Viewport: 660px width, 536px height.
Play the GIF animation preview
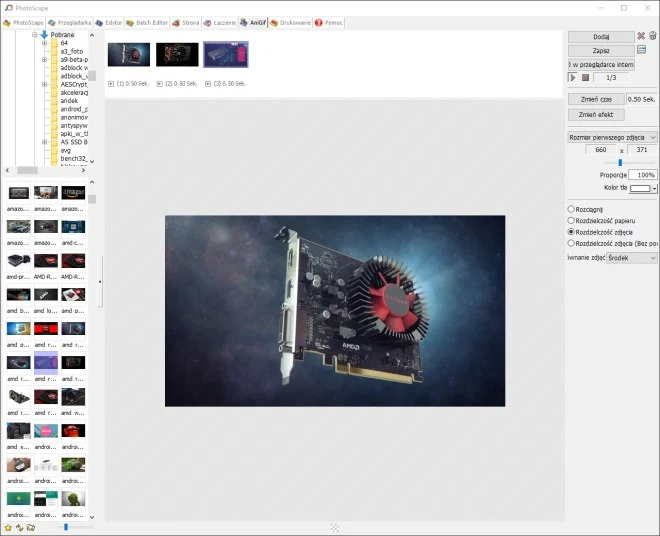573,78
